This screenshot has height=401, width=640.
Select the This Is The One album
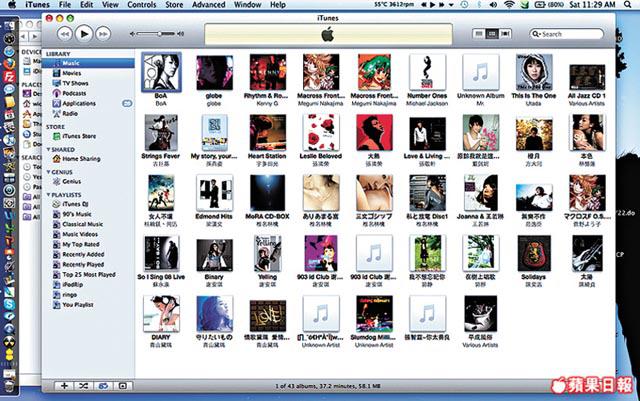pos(533,73)
